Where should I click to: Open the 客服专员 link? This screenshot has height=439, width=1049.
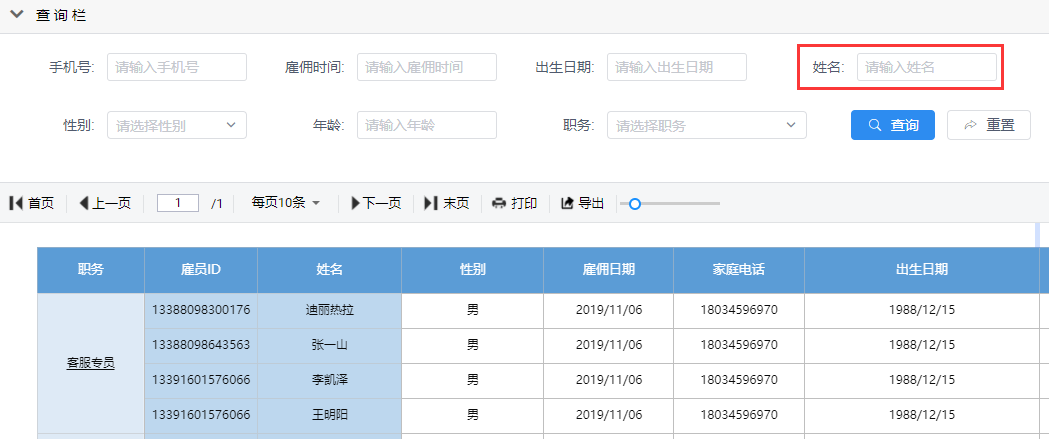[x=90, y=363]
